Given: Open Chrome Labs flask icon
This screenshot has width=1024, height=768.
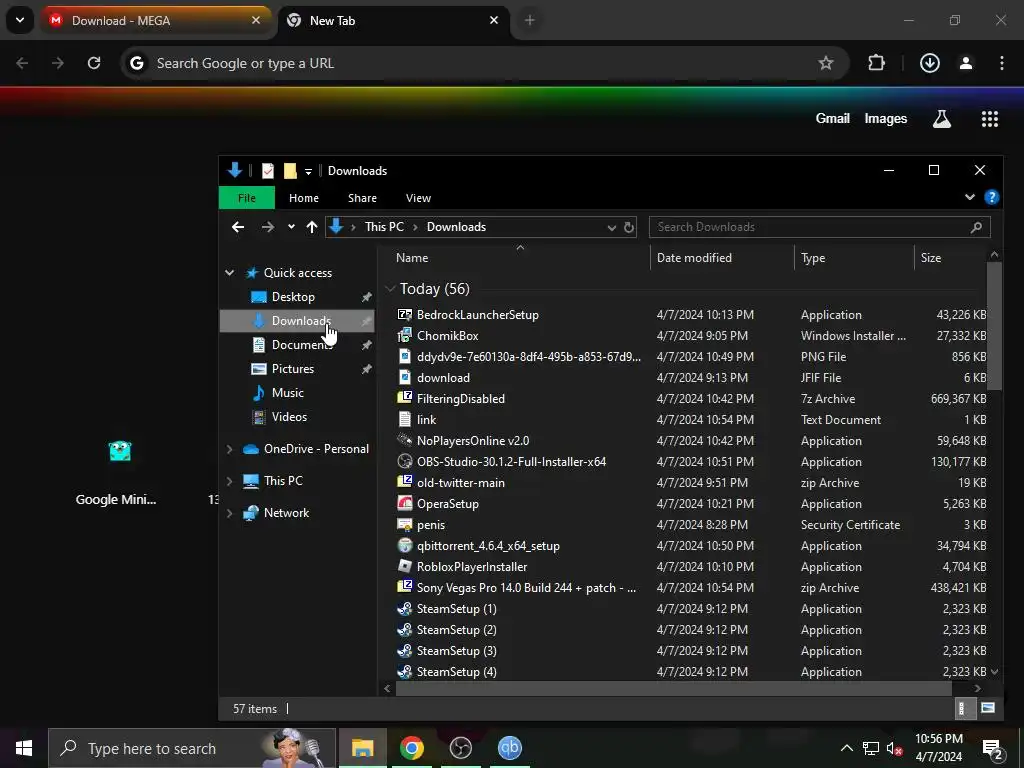Looking at the screenshot, I should pyautogui.click(x=942, y=119).
